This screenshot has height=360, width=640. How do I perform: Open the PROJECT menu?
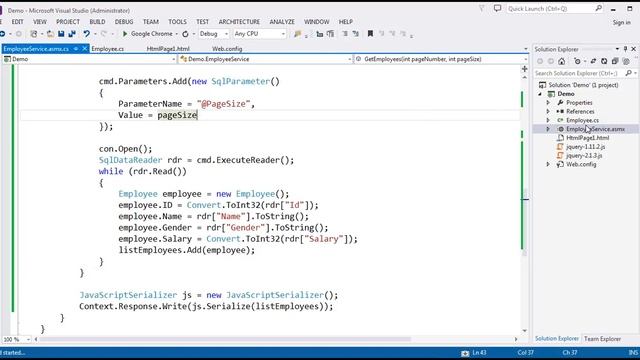point(68,22)
